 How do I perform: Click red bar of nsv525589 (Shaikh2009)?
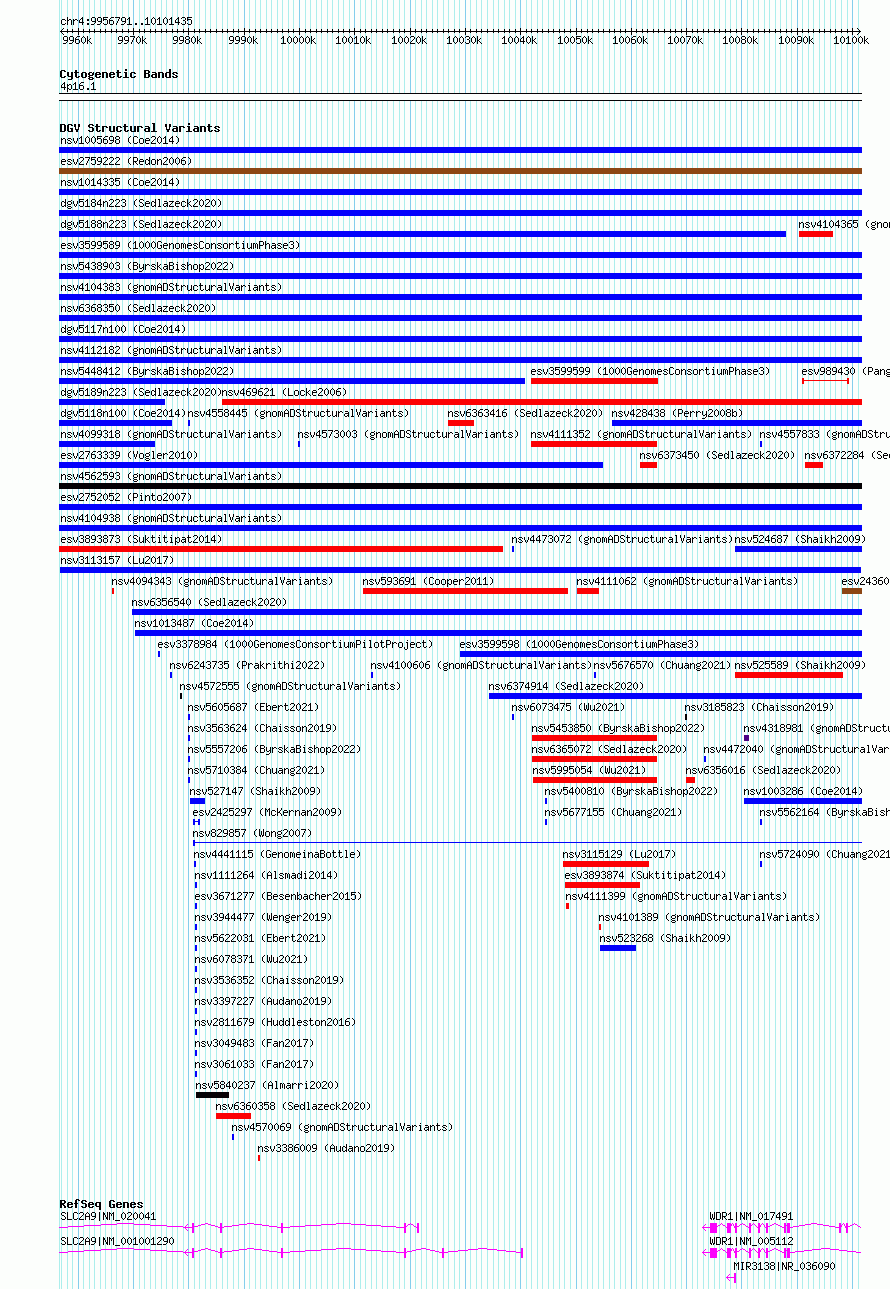tap(789, 675)
